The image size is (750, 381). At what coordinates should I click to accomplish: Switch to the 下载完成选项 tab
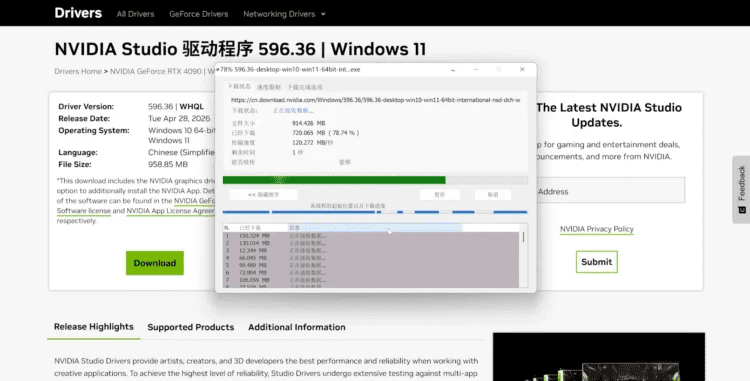305,87
